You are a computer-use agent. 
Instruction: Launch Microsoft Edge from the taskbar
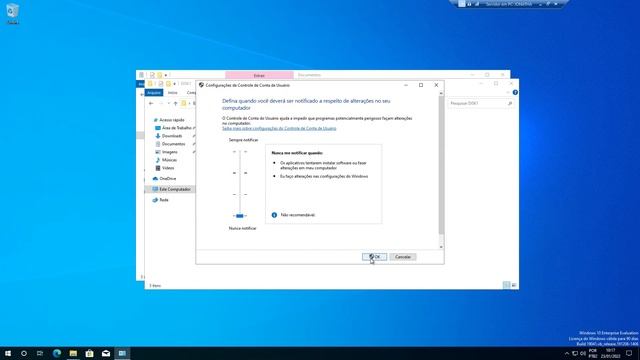tap(57, 353)
